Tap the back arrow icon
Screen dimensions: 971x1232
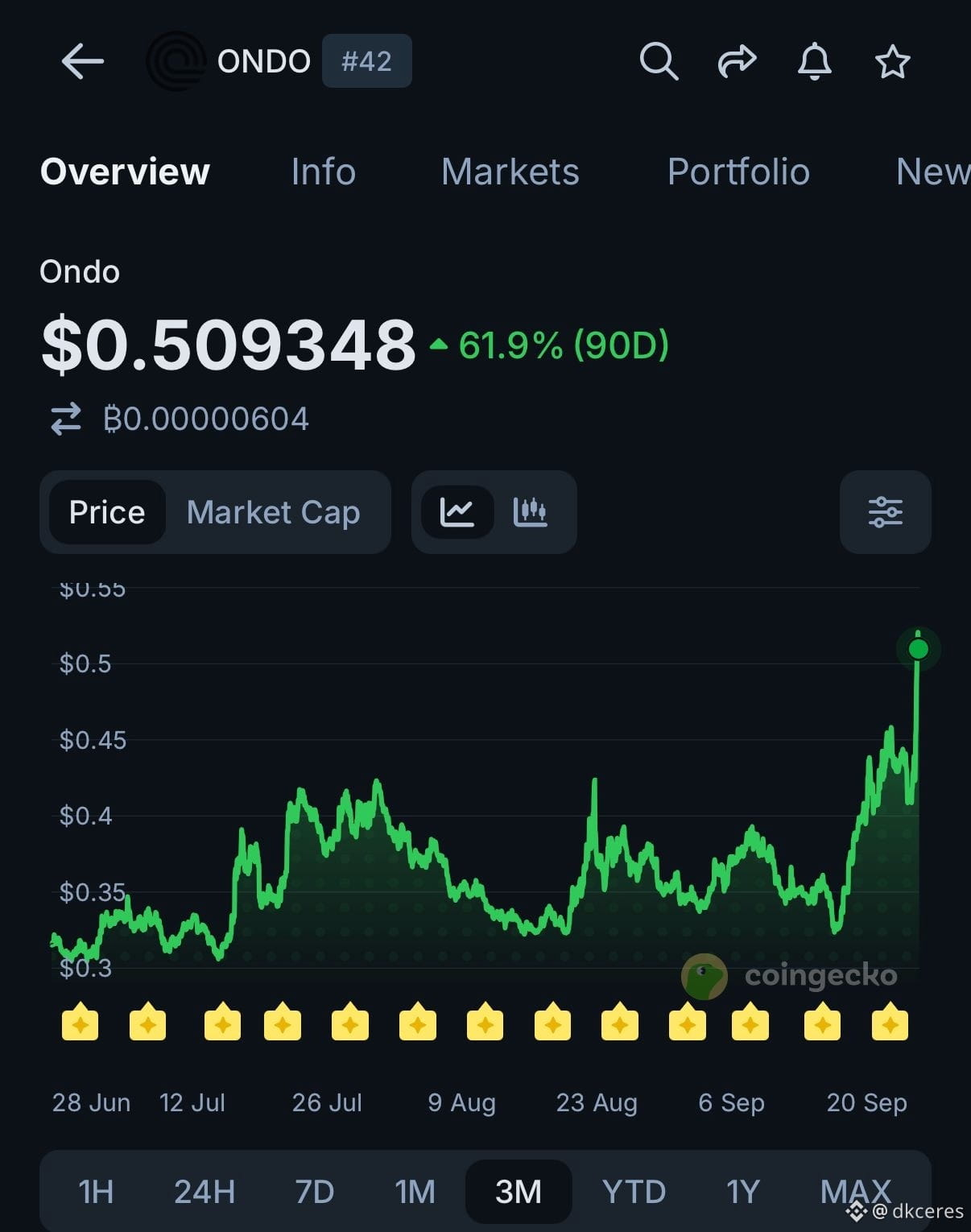click(82, 61)
